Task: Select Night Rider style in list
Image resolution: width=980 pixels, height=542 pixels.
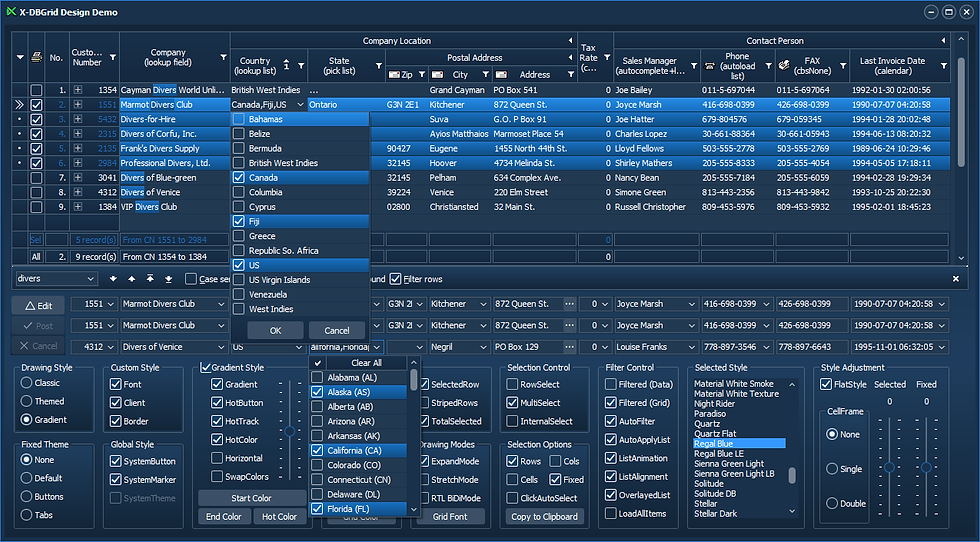Action: pyautogui.click(x=714, y=404)
